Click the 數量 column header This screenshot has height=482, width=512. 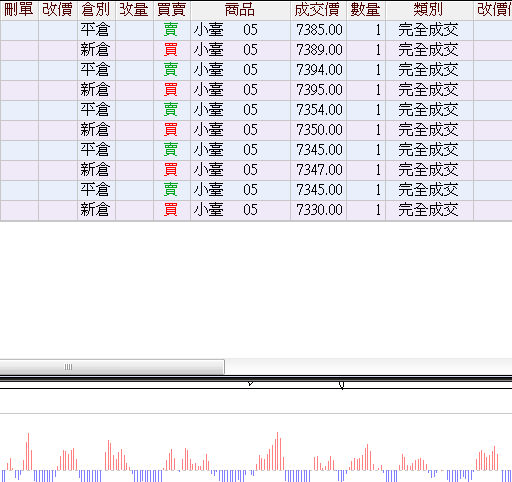[x=366, y=10]
